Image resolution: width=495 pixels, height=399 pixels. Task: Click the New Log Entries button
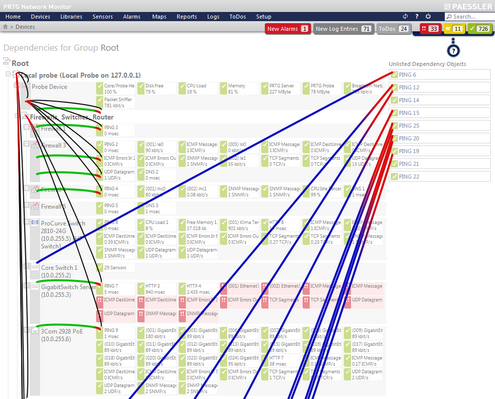point(343,29)
